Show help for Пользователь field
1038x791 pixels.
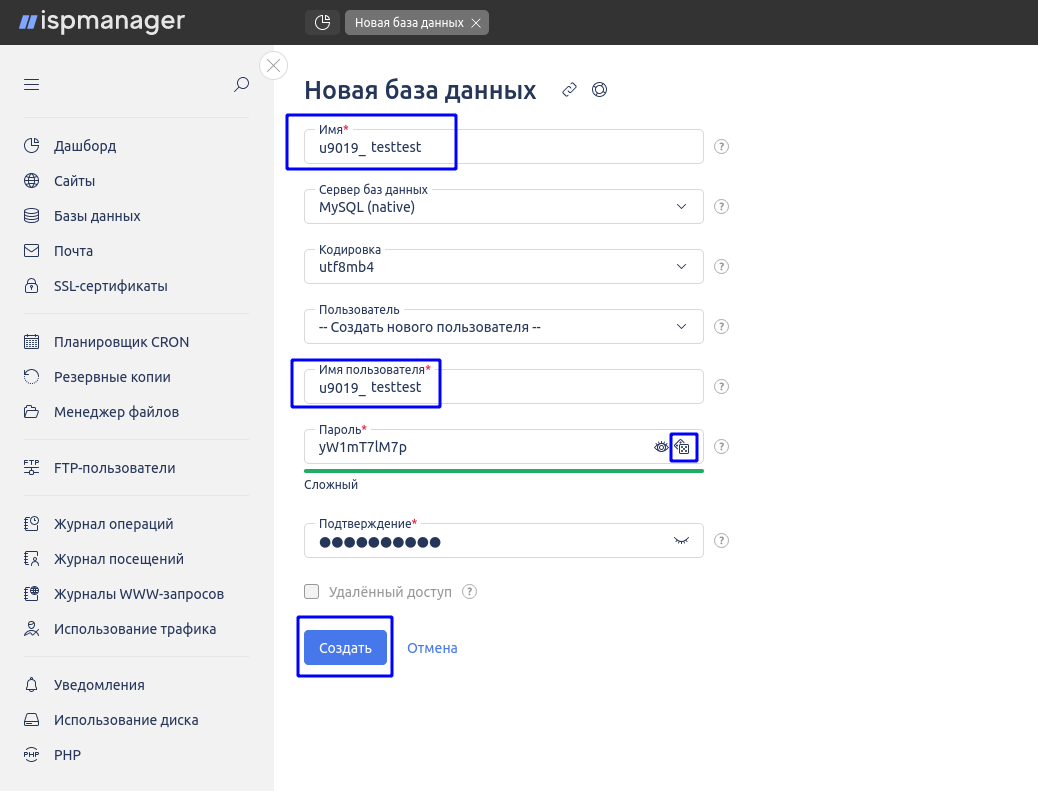click(x=722, y=326)
